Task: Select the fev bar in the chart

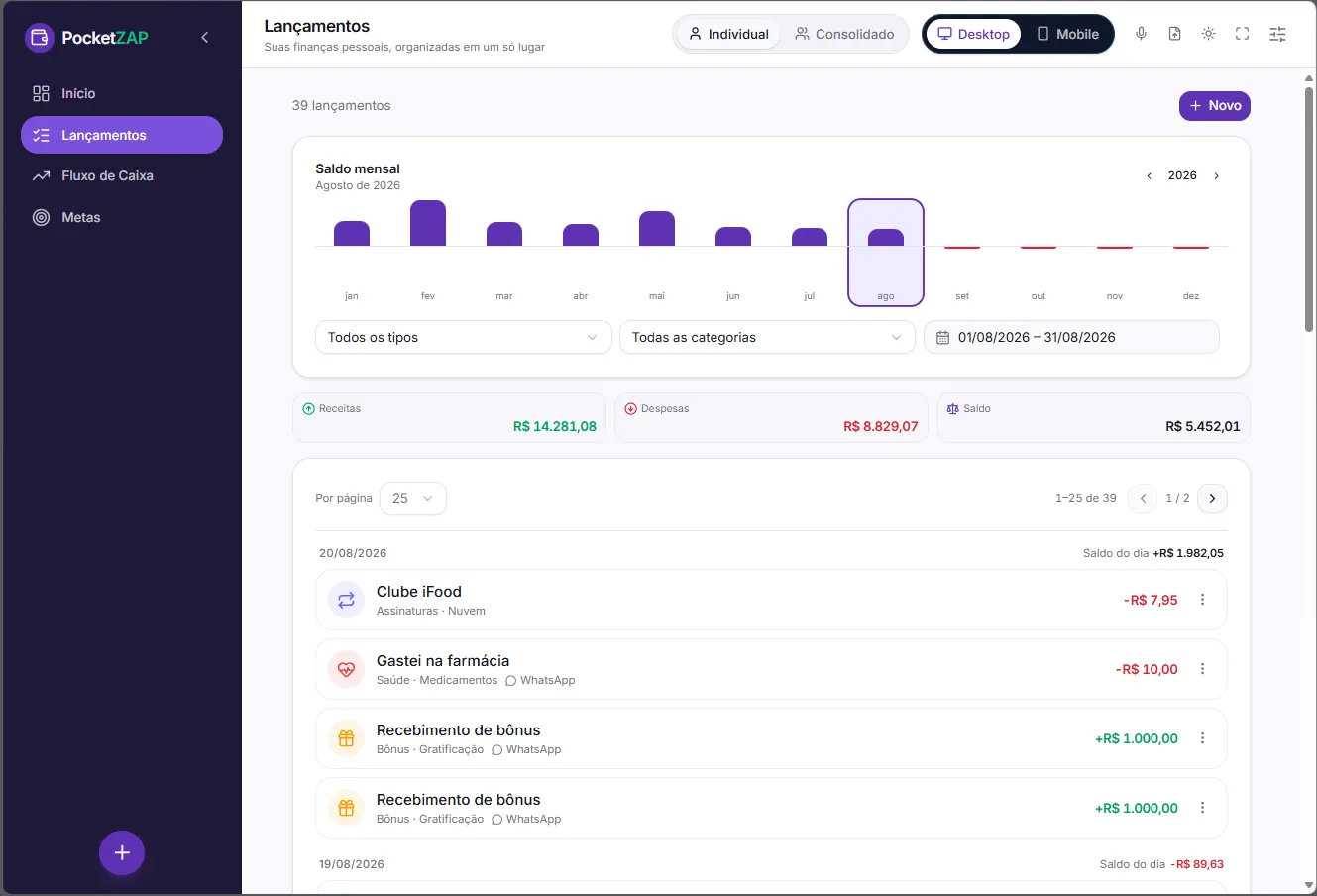Action: [428, 223]
